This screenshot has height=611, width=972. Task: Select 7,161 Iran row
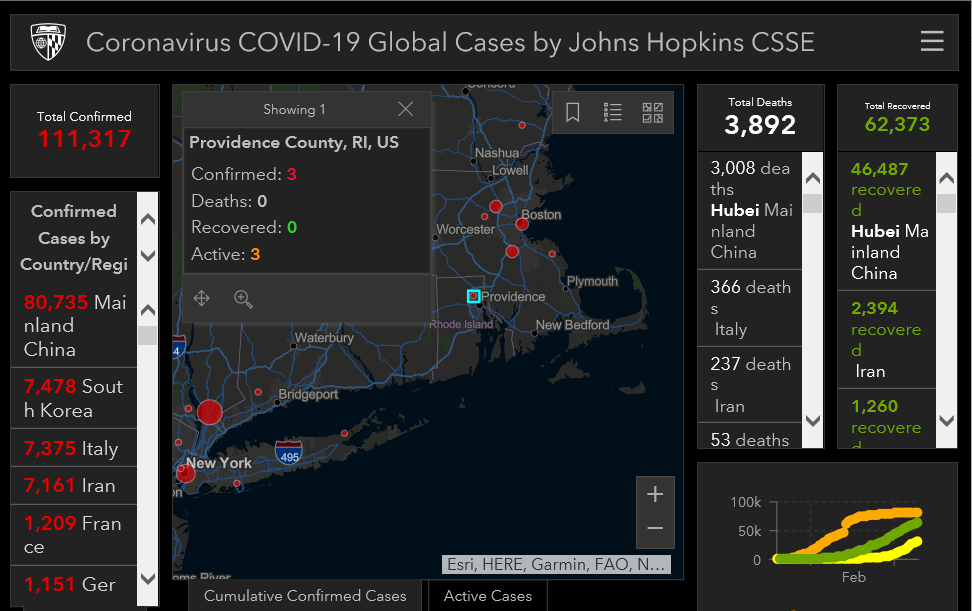(74, 485)
